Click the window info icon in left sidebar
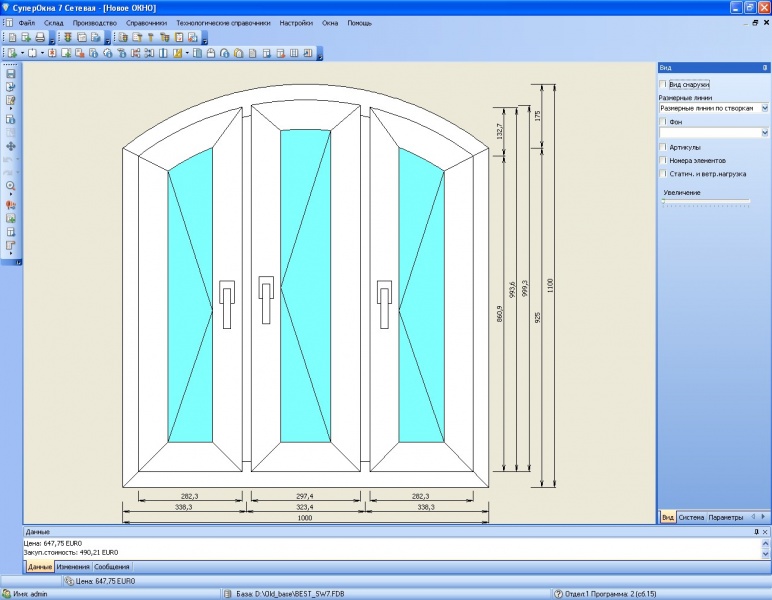This screenshot has width=772, height=600. pyautogui.click(x=10, y=119)
